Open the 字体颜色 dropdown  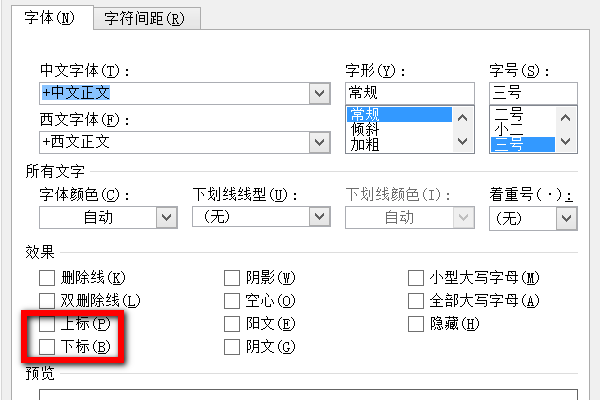tap(166, 216)
